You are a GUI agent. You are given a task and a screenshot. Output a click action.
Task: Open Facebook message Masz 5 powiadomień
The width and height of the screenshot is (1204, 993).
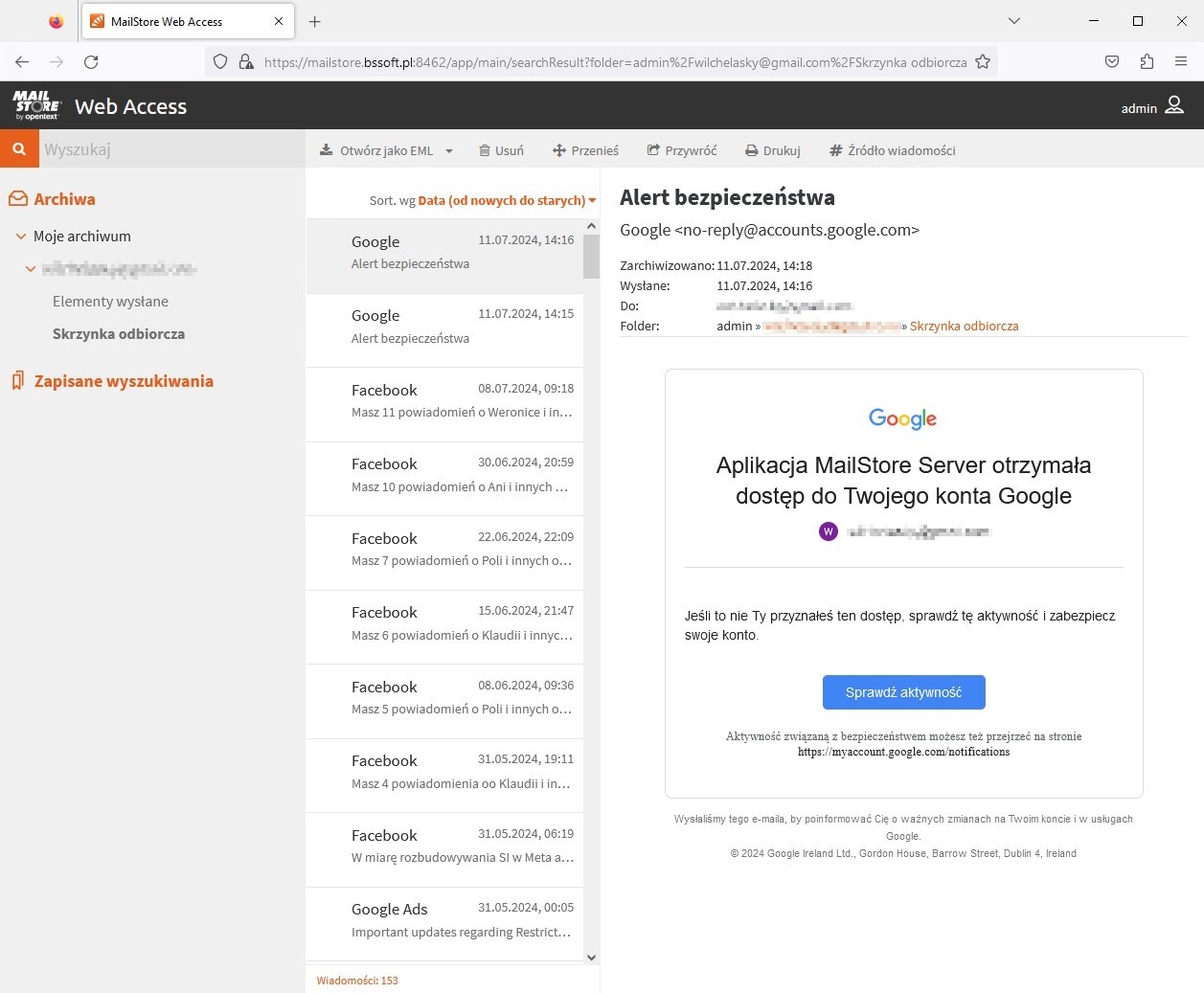click(x=444, y=701)
